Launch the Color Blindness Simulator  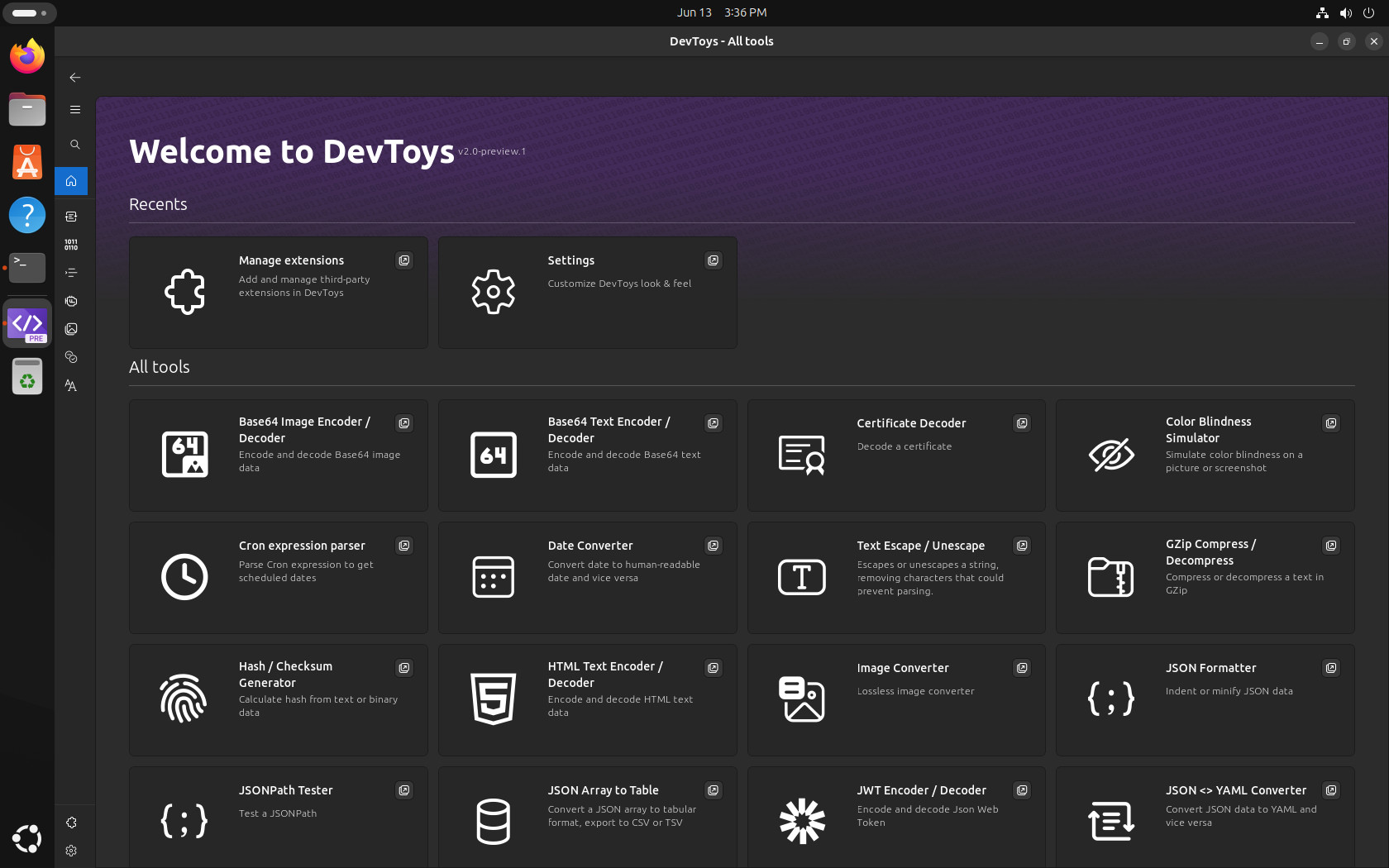1205,455
